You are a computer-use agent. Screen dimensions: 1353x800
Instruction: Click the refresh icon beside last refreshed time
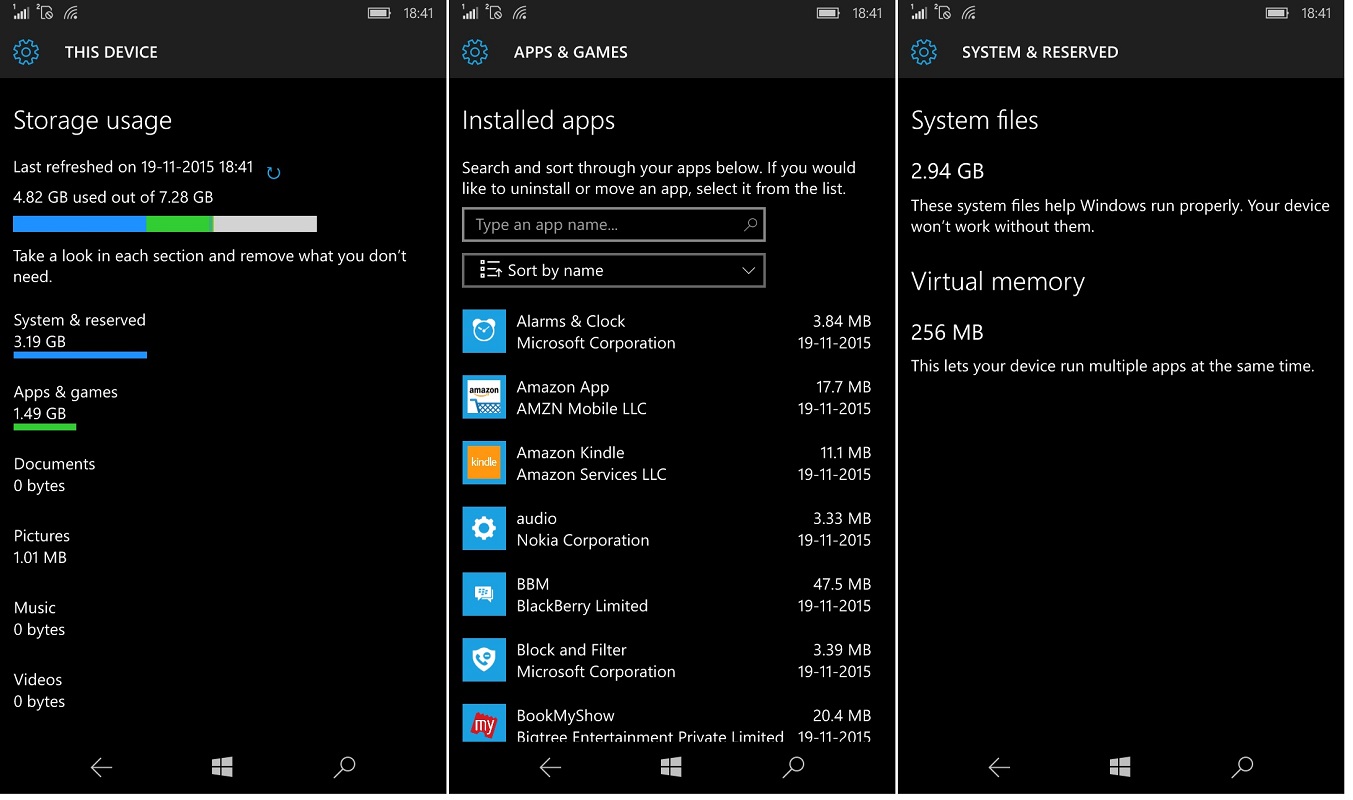click(x=273, y=173)
